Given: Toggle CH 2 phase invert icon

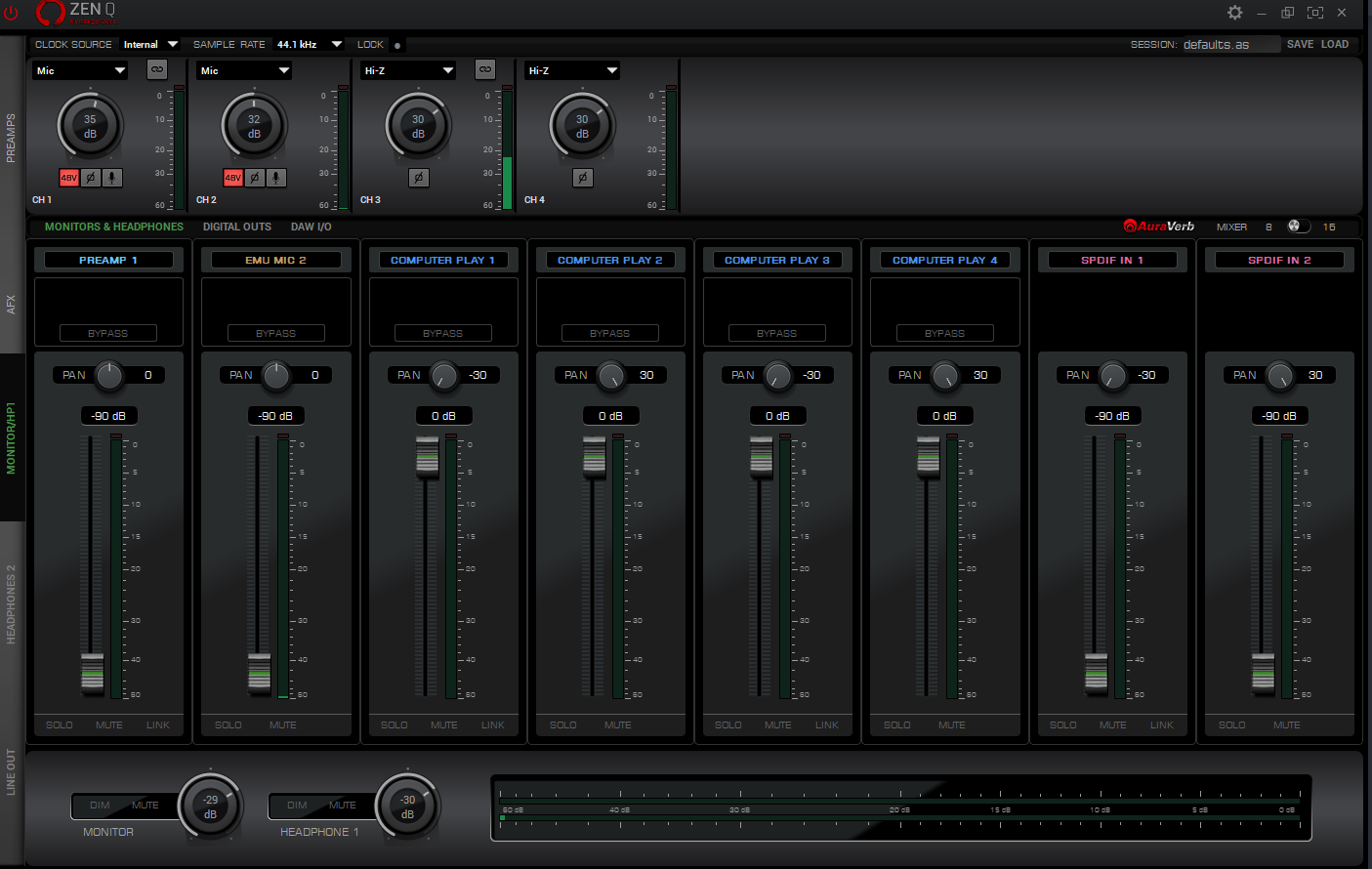Looking at the screenshot, I should point(255,178).
